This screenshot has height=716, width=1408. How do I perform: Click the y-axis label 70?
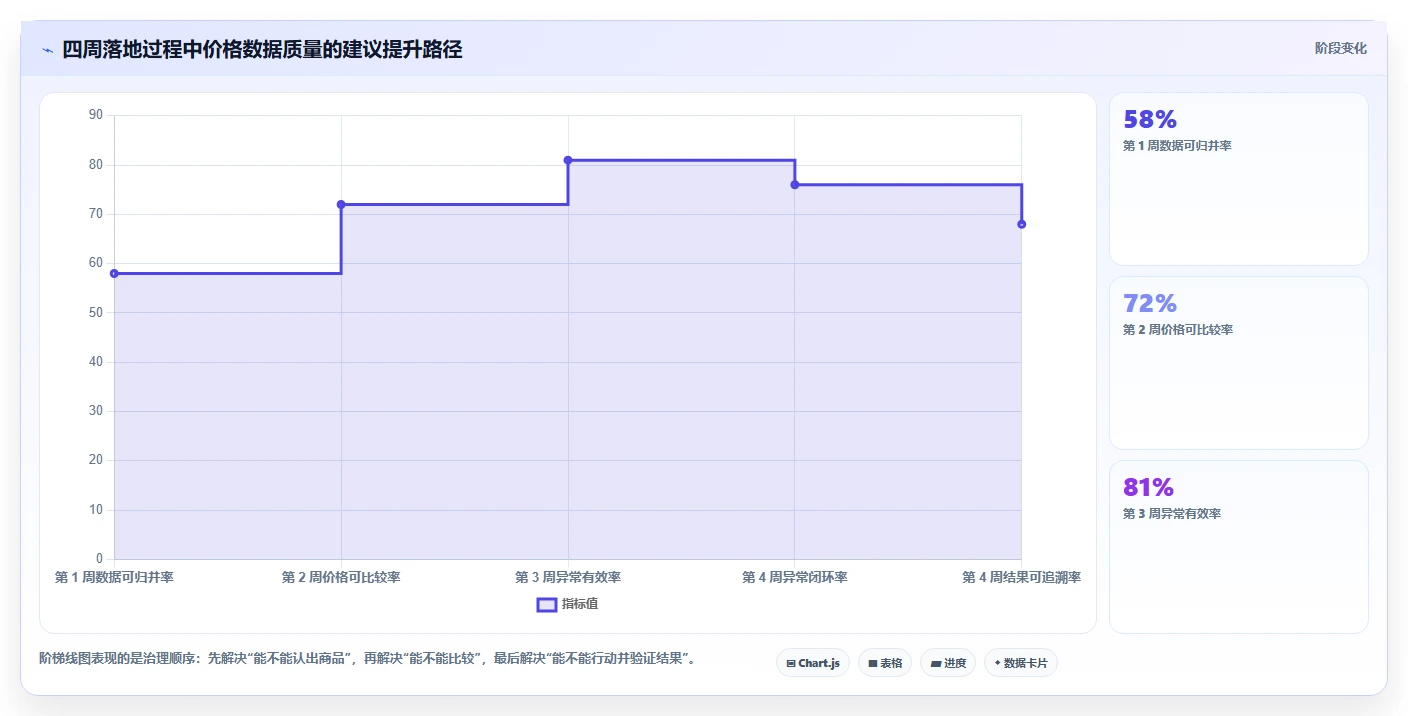(96, 214)
